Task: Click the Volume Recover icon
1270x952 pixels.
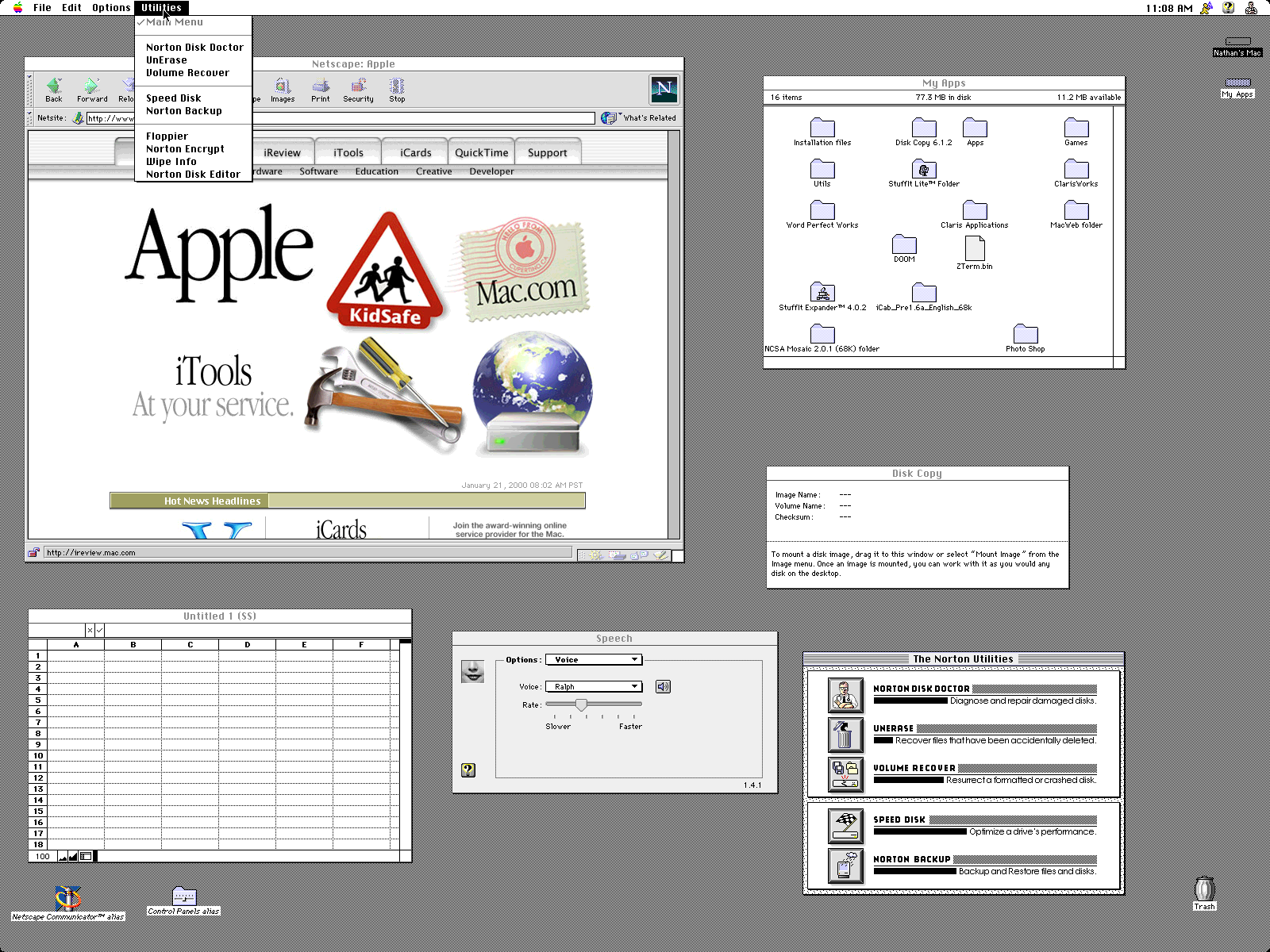Action: point(845,774)
